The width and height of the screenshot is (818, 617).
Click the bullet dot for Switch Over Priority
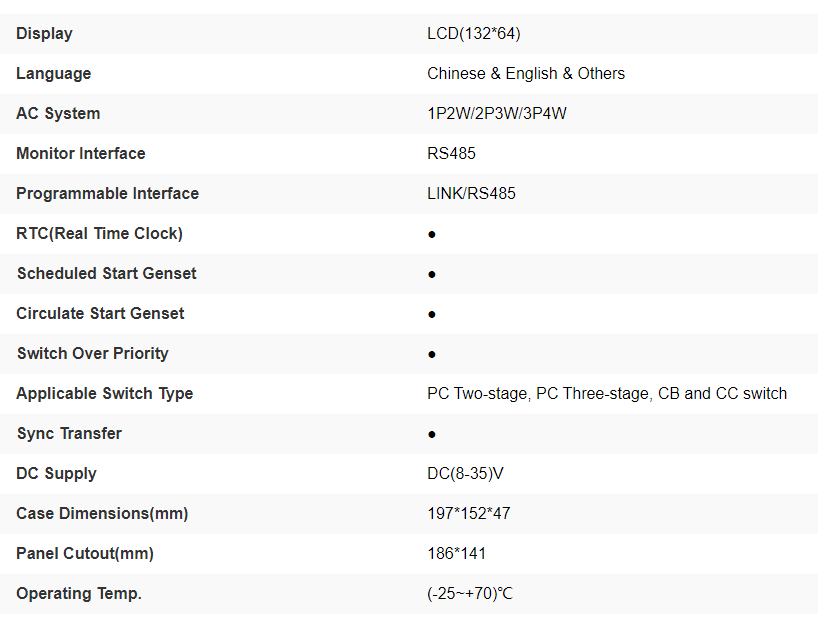(432, 354)
